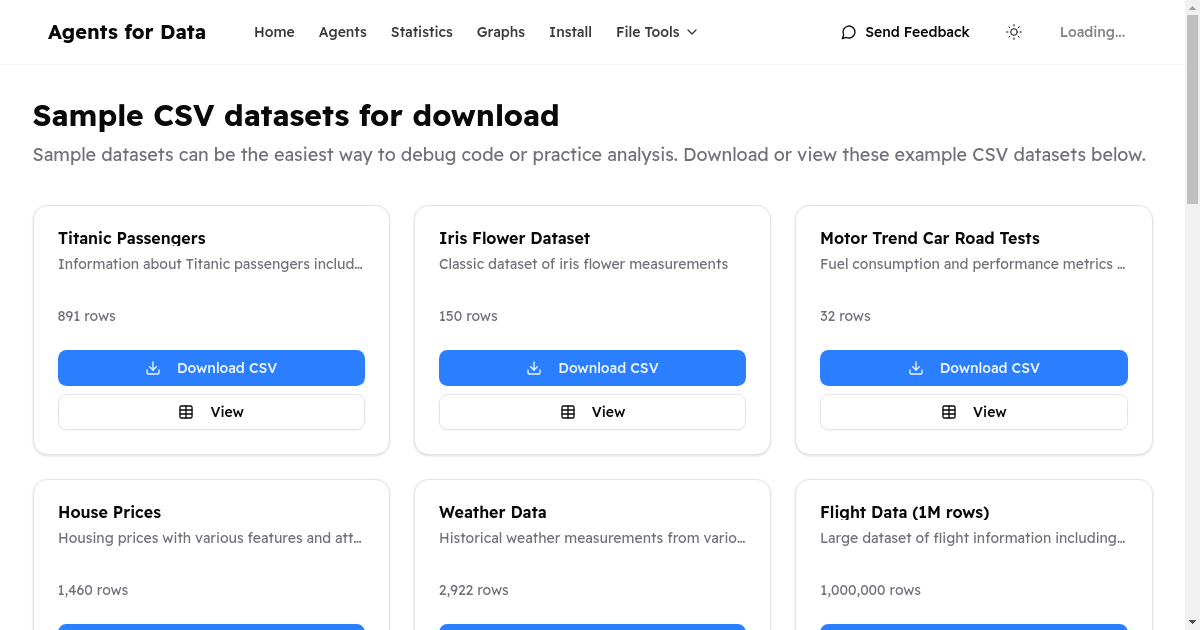The height and width of the screenshot is (630, 1200).
Task: Open the Install page
Action: [570, 32]
